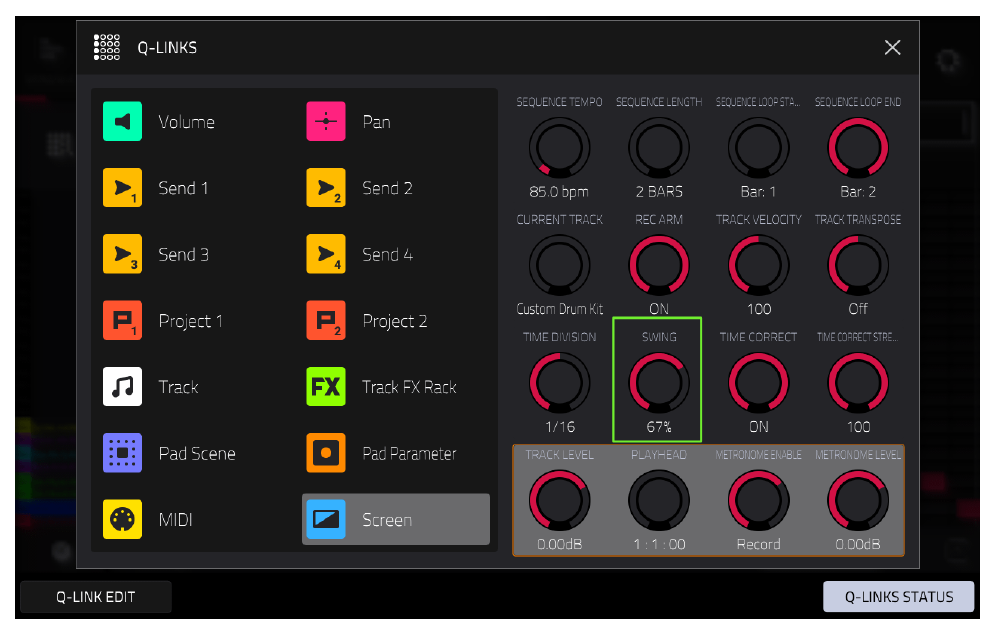Click the Send 3 label

pyautogui.click(x=184, y=254)
